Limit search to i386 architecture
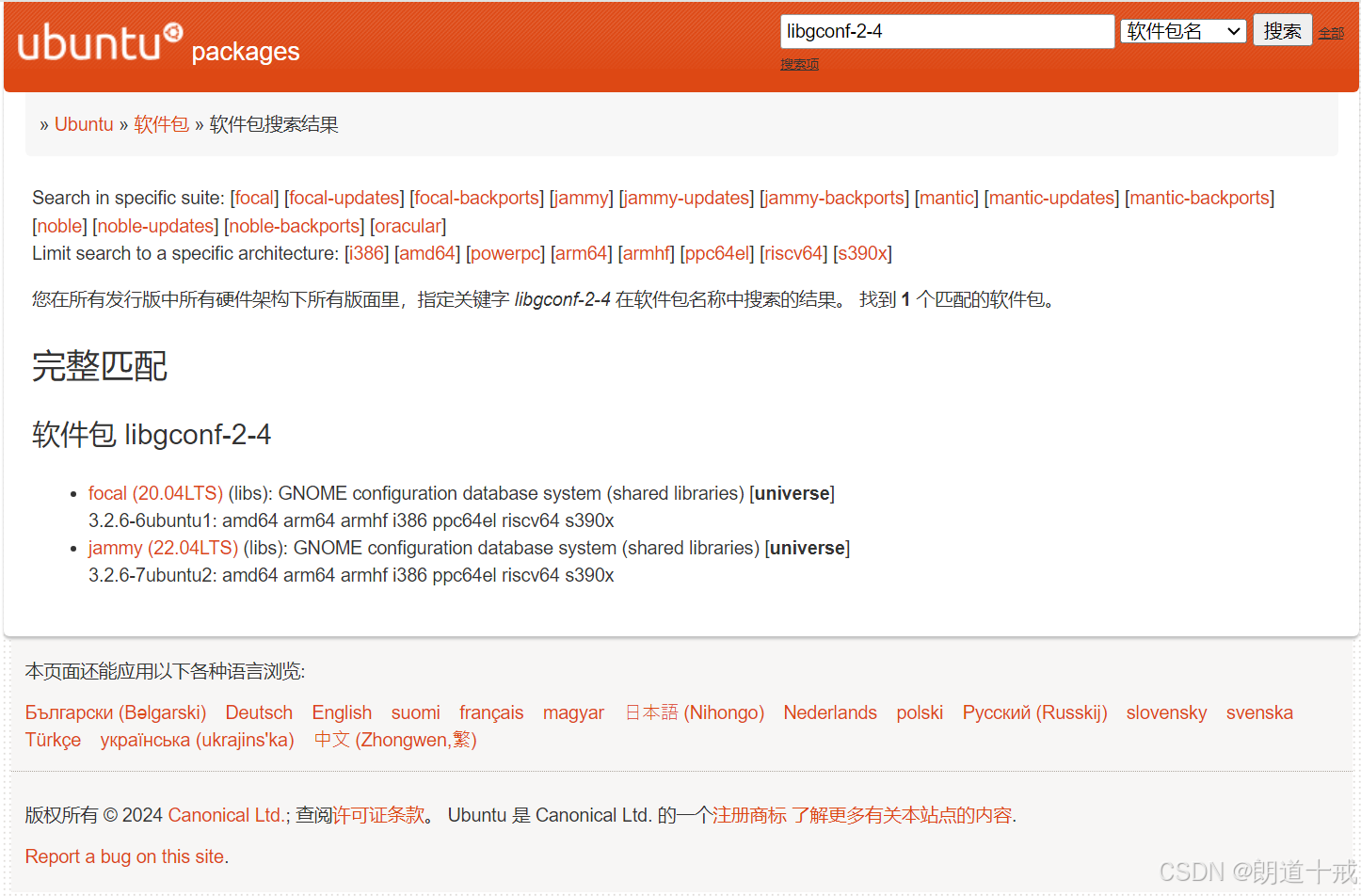The width and height of the screenshot is (1361, 896). pos(367,253)
